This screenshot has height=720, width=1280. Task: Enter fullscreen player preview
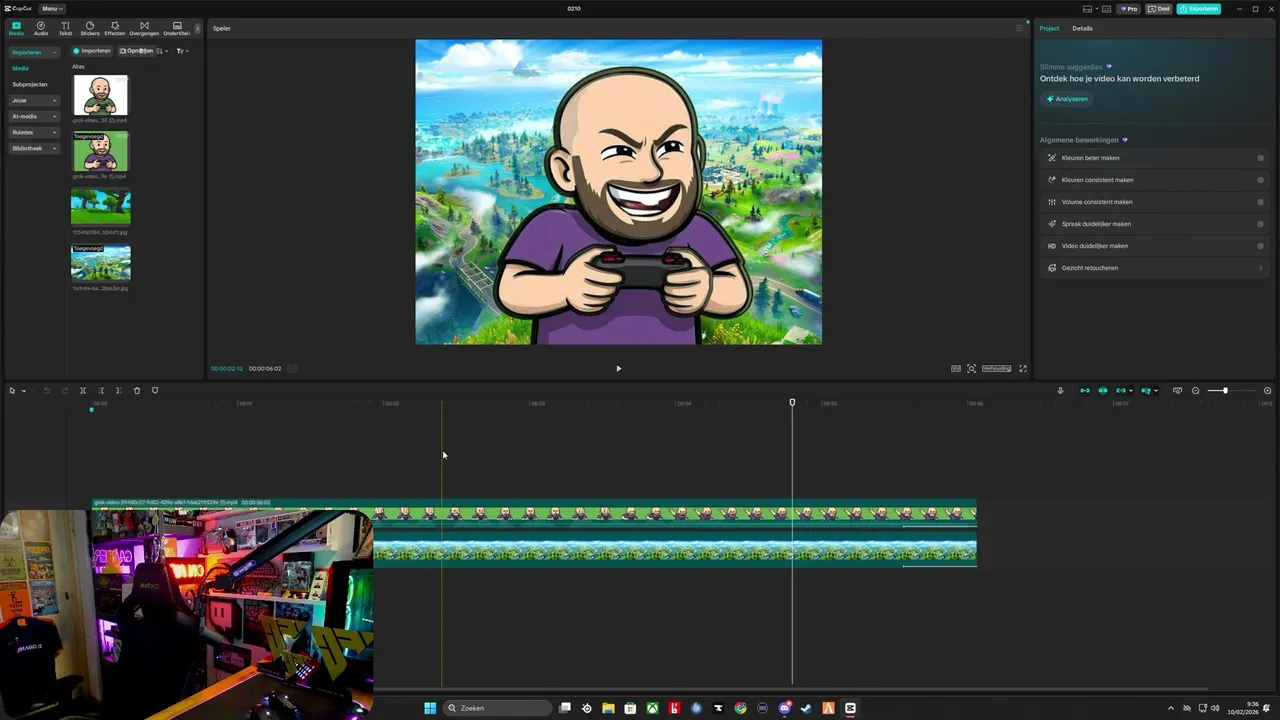1022,368
